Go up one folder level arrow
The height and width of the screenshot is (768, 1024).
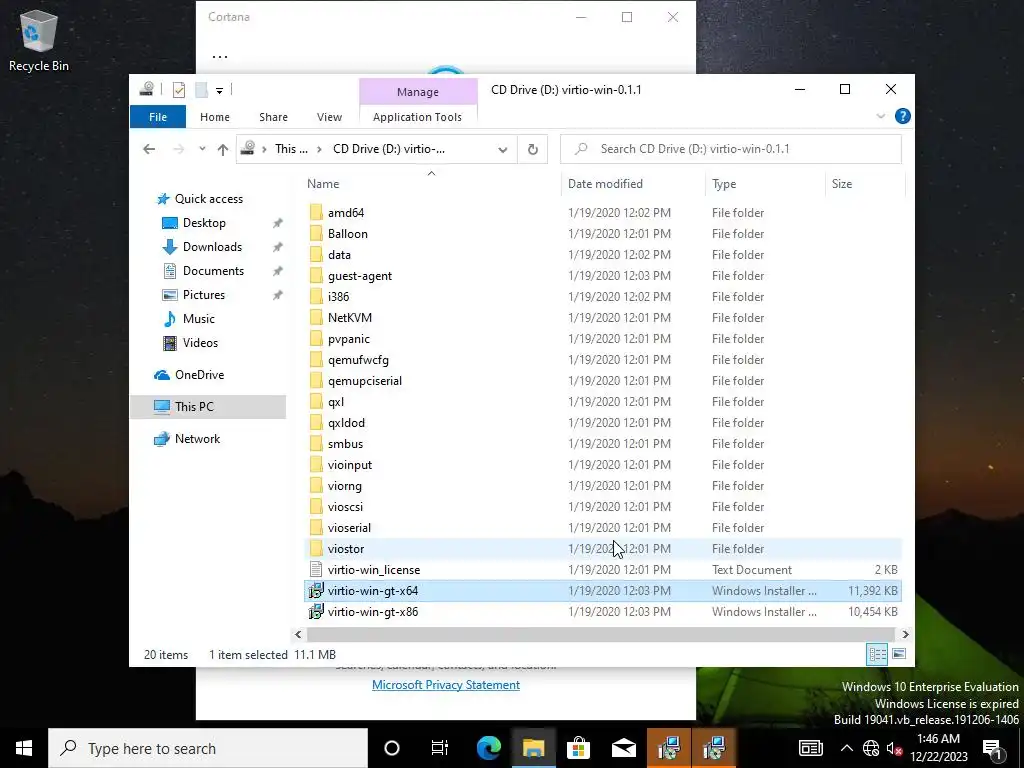click(223, 150)
